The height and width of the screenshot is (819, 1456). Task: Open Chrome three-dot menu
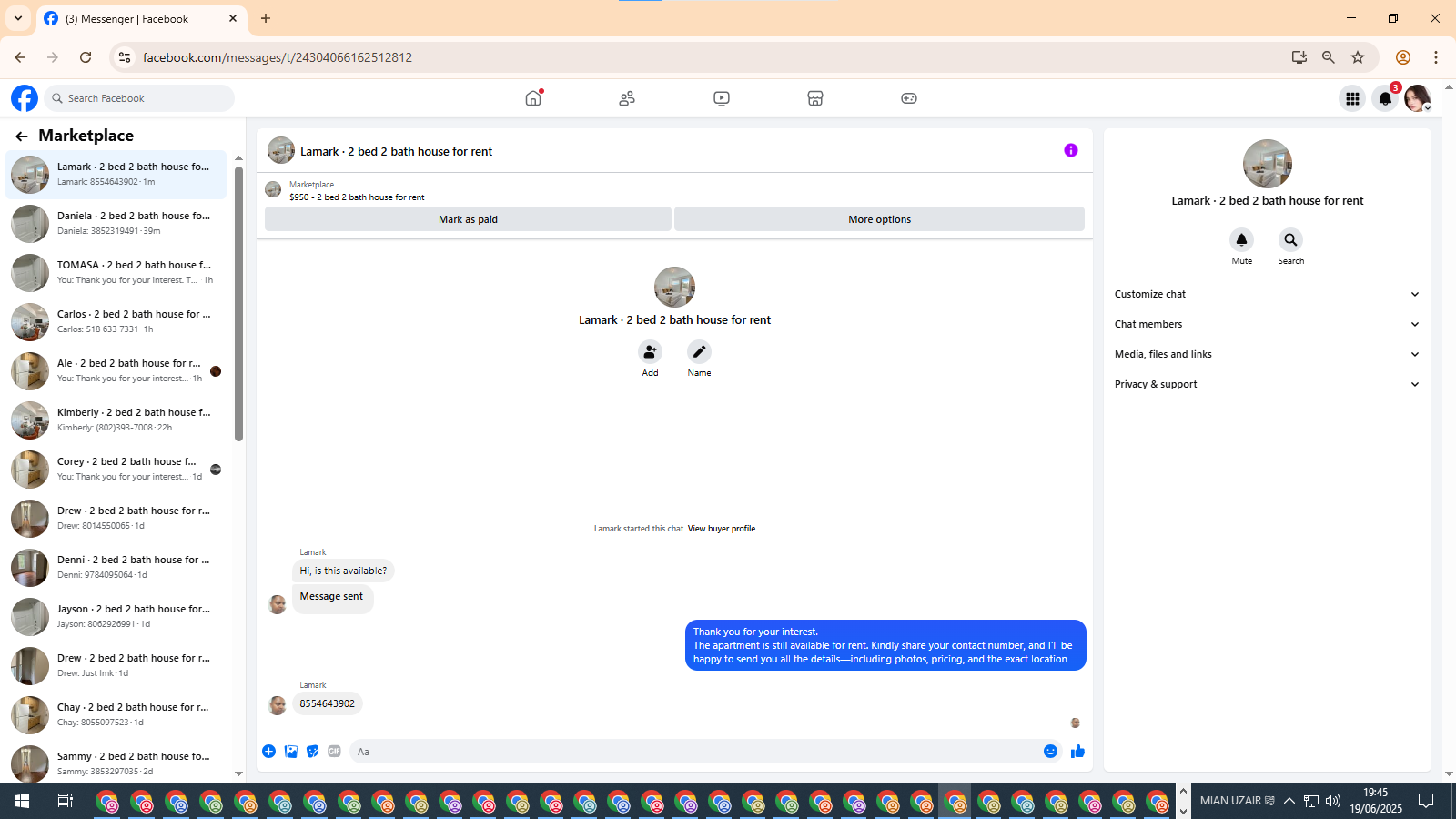click(x=1436, y=57)
